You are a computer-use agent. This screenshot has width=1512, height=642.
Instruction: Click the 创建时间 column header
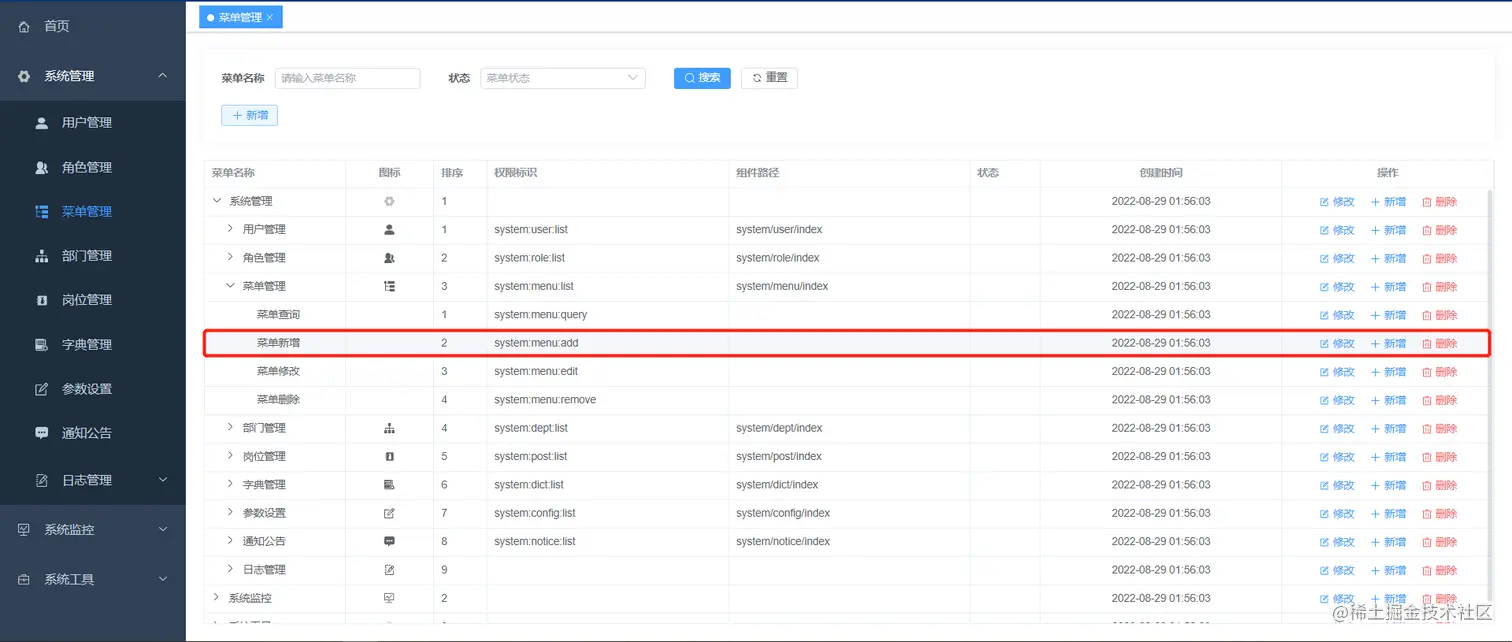pos(1160,173)
